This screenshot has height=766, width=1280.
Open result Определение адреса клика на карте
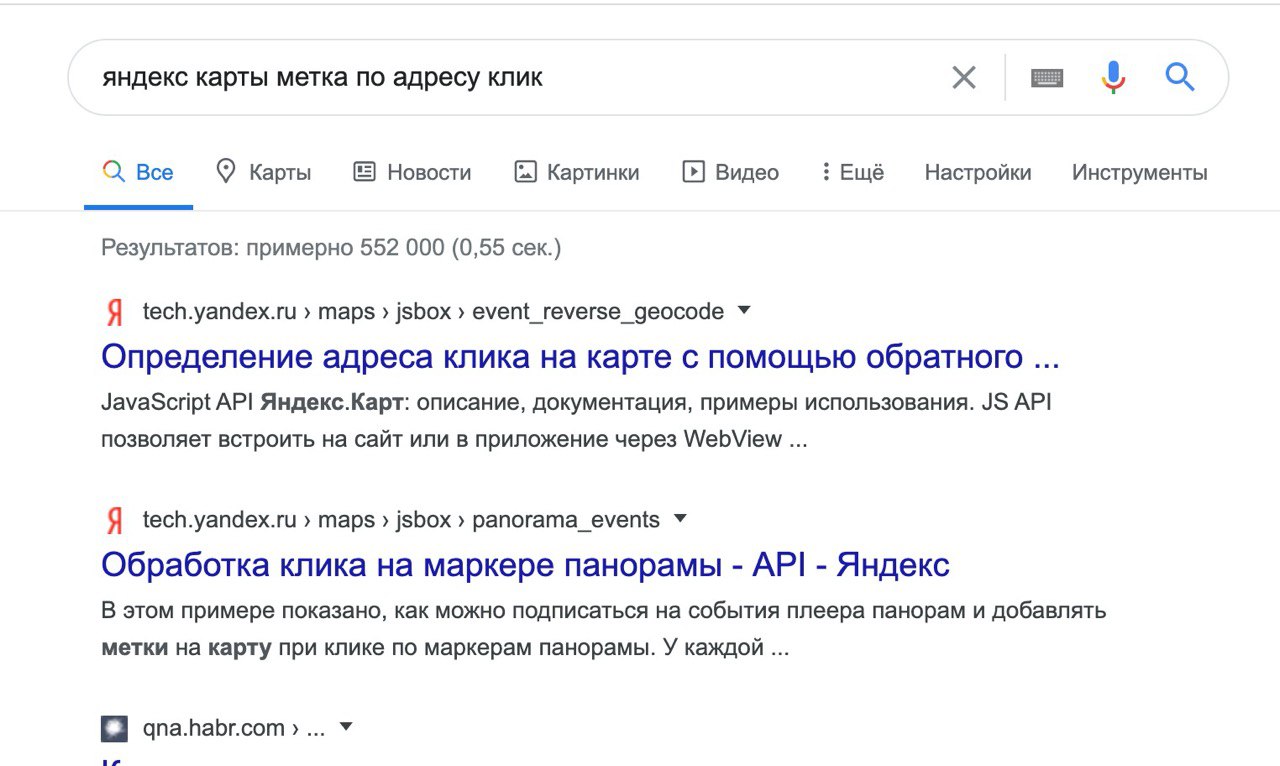(x=580, y=357)
